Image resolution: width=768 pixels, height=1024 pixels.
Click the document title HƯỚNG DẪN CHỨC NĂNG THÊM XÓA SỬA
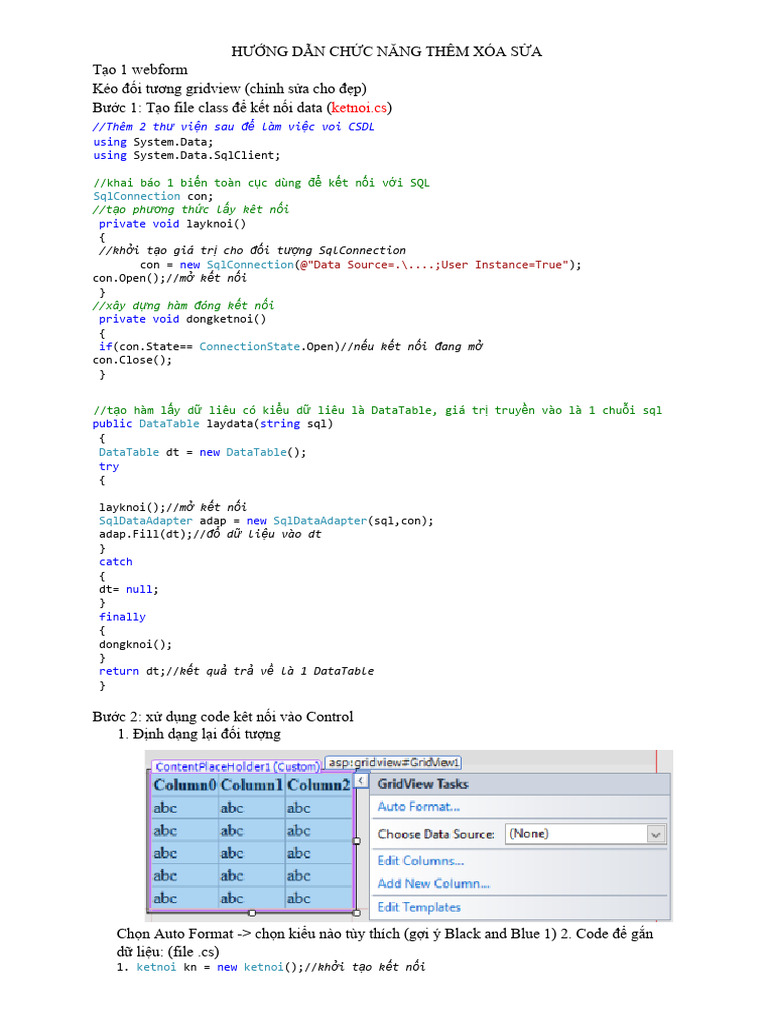click(387, 51)
